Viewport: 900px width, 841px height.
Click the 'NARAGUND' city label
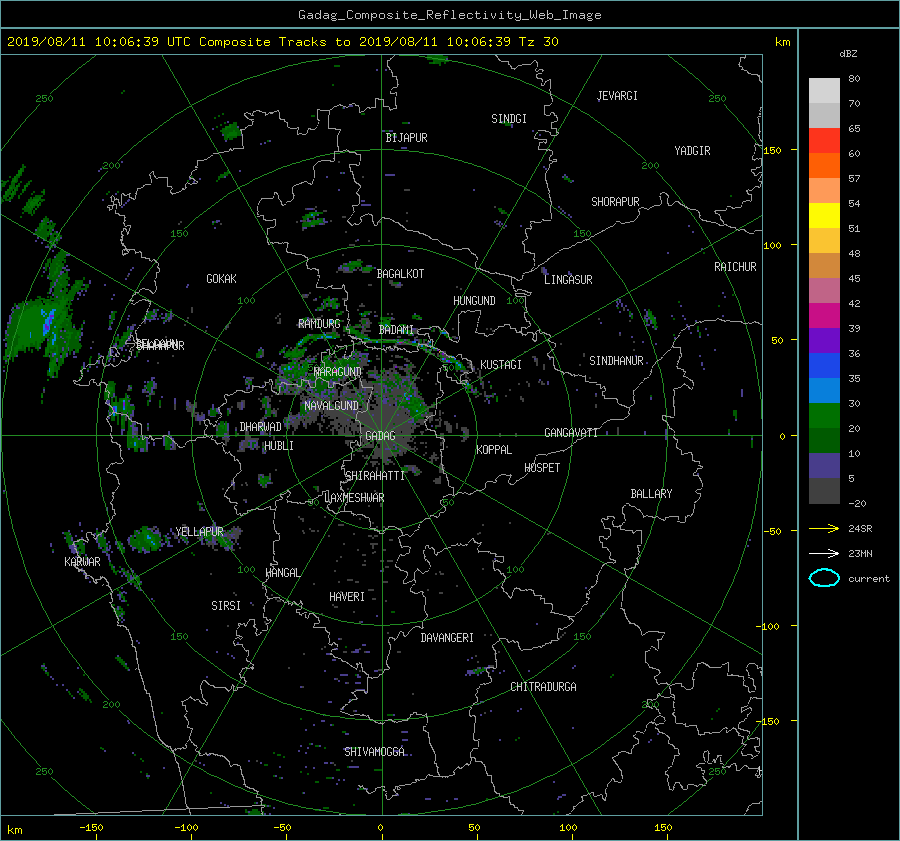pyautogui.click(x=338, y=371)
